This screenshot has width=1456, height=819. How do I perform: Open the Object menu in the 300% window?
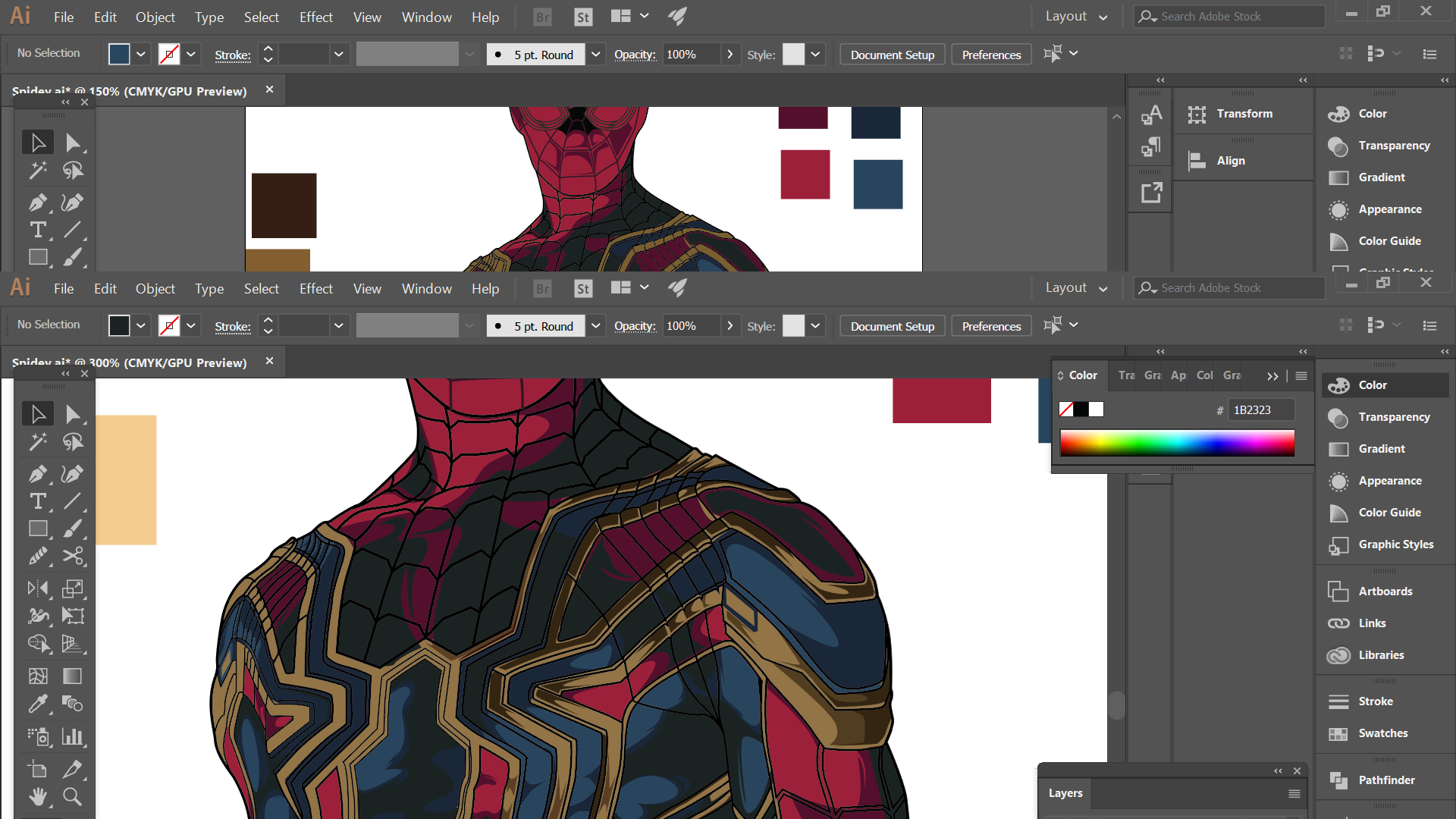(x=155, y=289)
